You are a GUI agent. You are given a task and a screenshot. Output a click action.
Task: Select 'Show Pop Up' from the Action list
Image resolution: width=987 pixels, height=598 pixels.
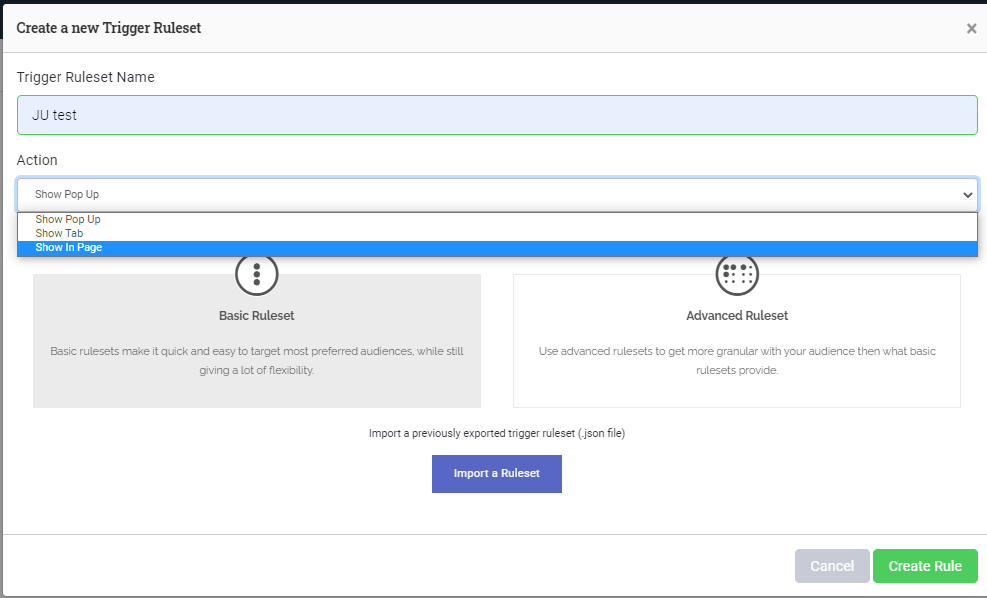[x=67, y=219]
